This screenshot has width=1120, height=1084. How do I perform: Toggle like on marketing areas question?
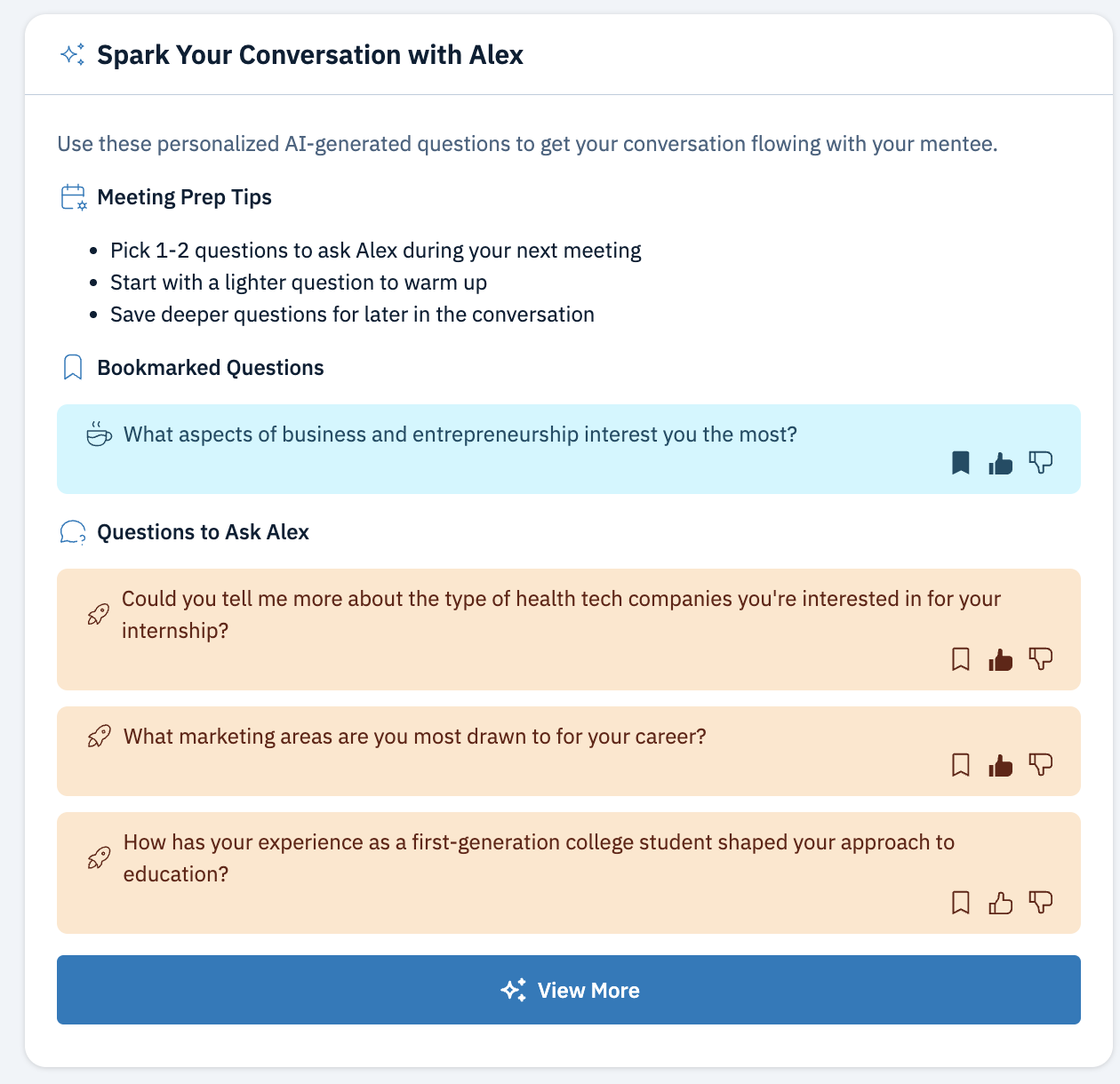pos(1001,765)
